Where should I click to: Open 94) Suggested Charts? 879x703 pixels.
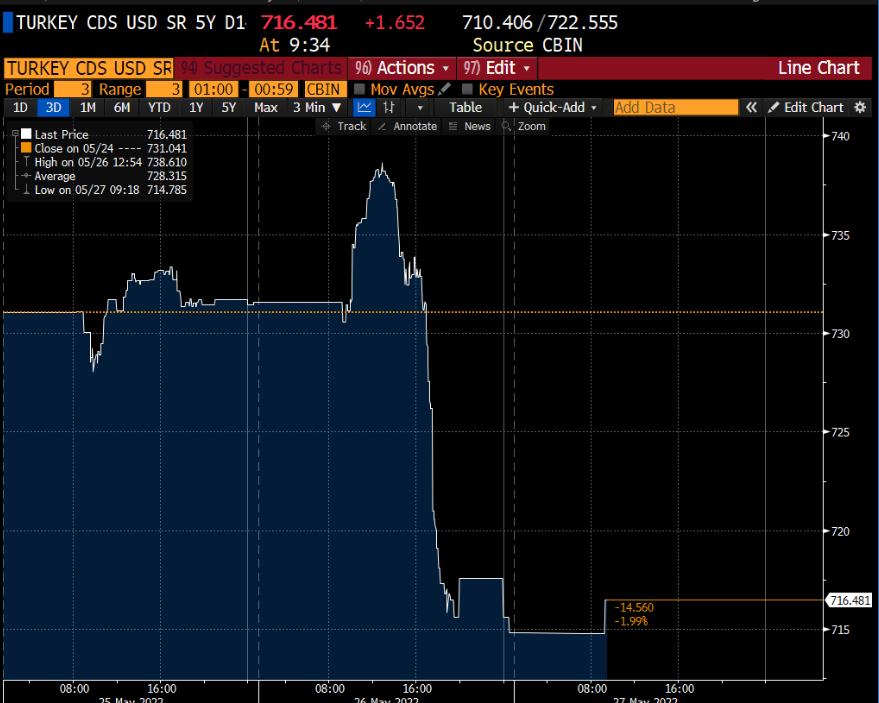261,68
